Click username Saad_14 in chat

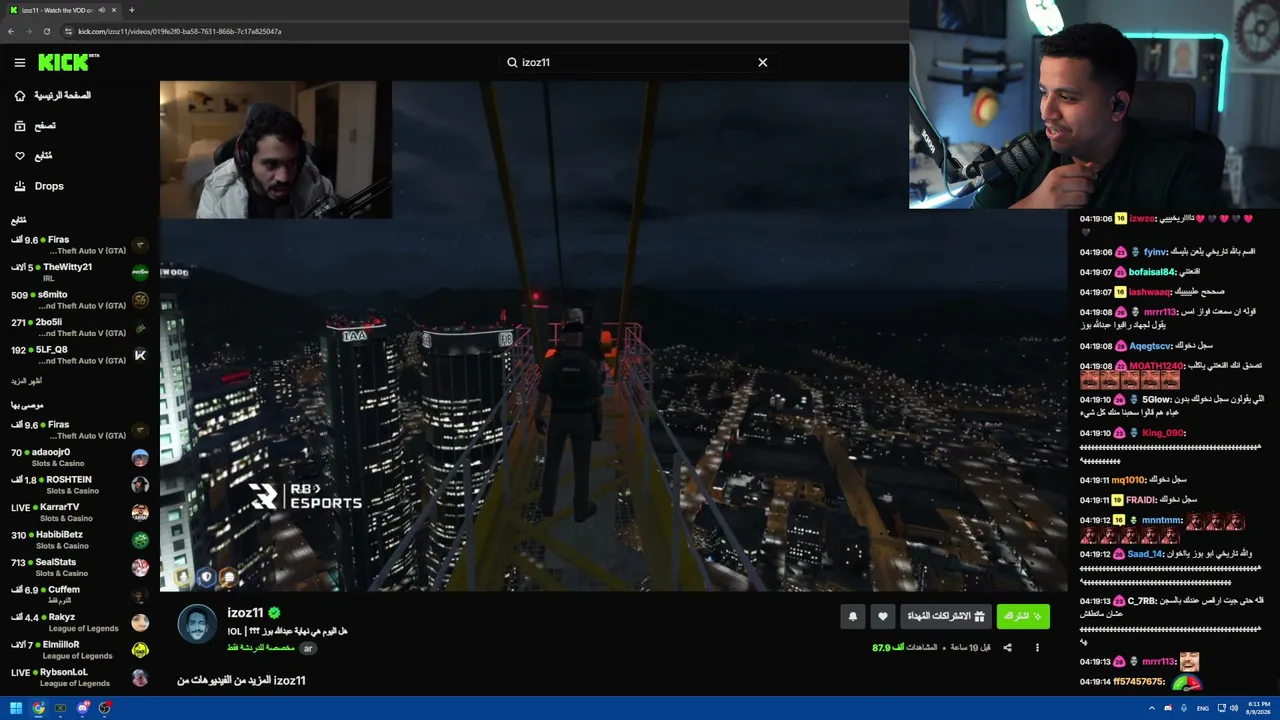click(x=1145, y=554)
